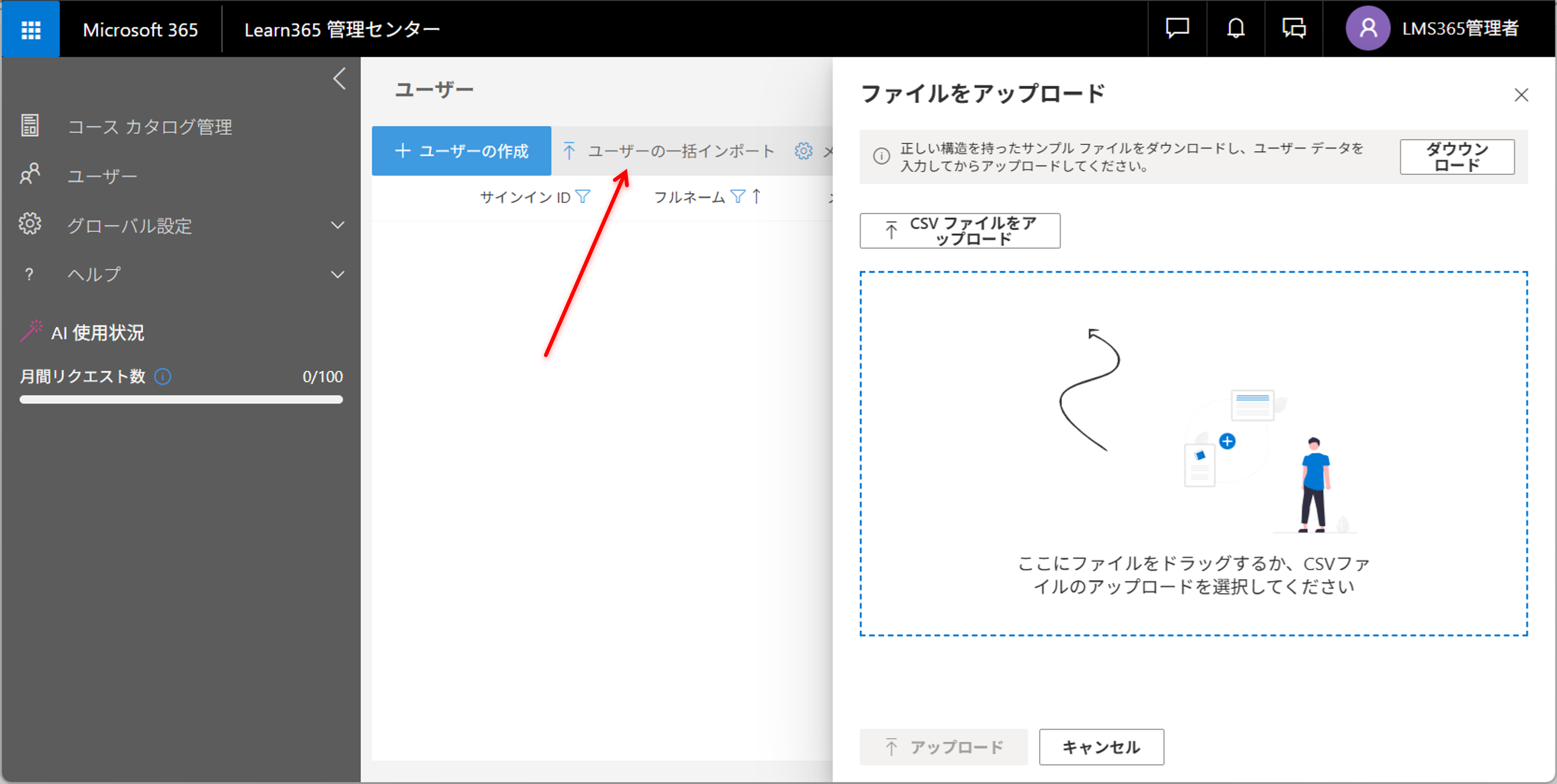
Task: Open グローバル設定 menu item
Action: click(x=129, y=226)
